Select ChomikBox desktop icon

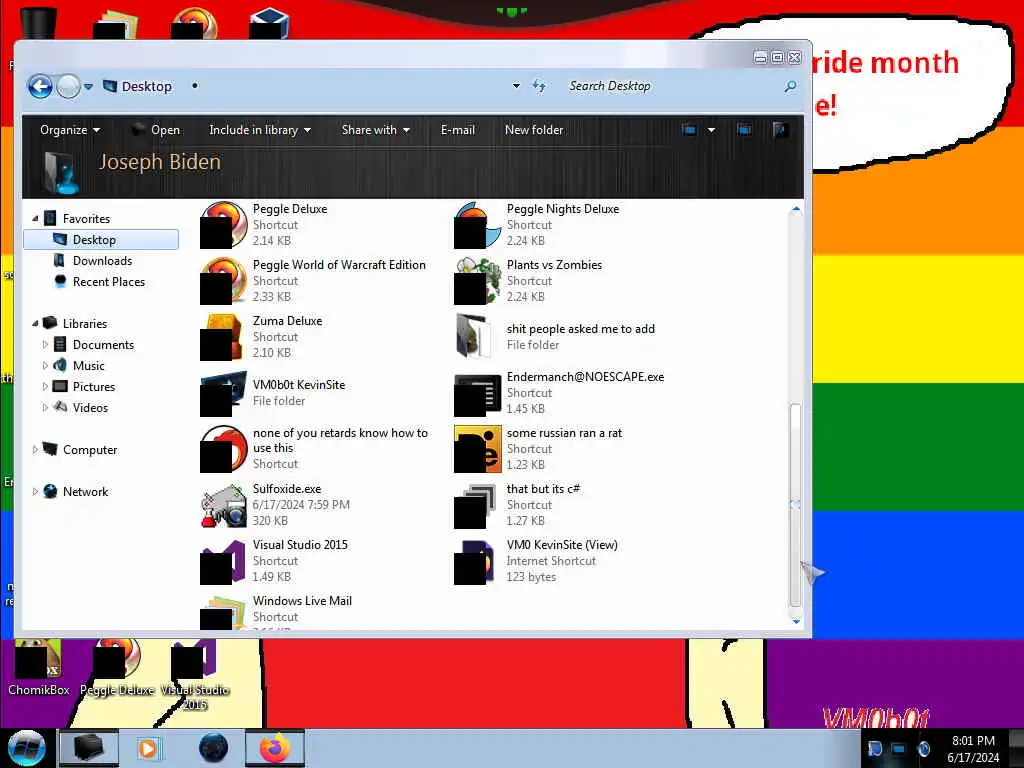[38, 667]
